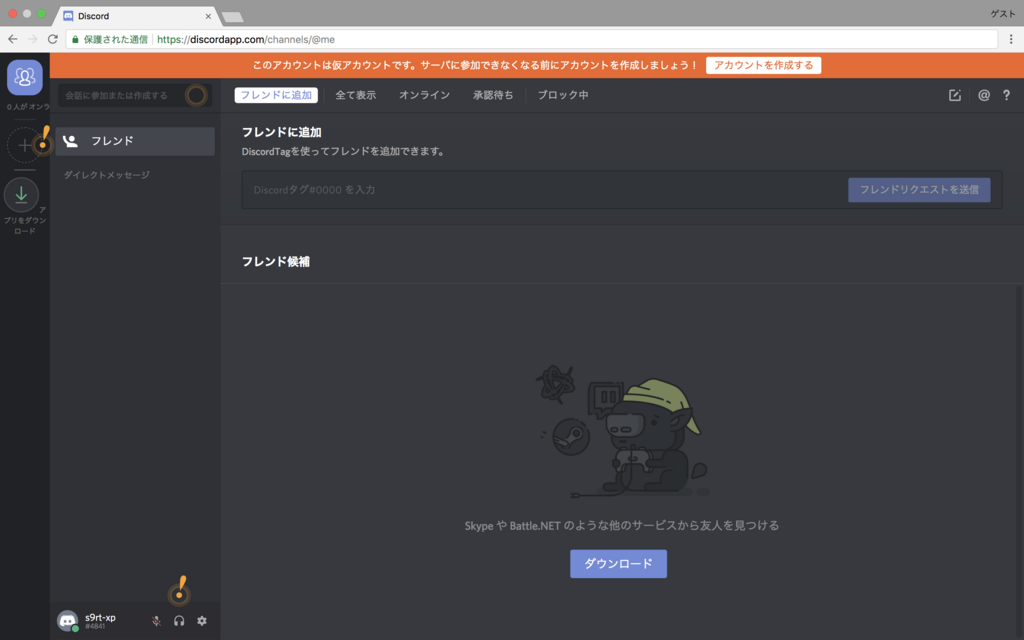Switch to 全て表示 tab
The height and width of the screenshot is (640, 1024).
tap(356, 95)
